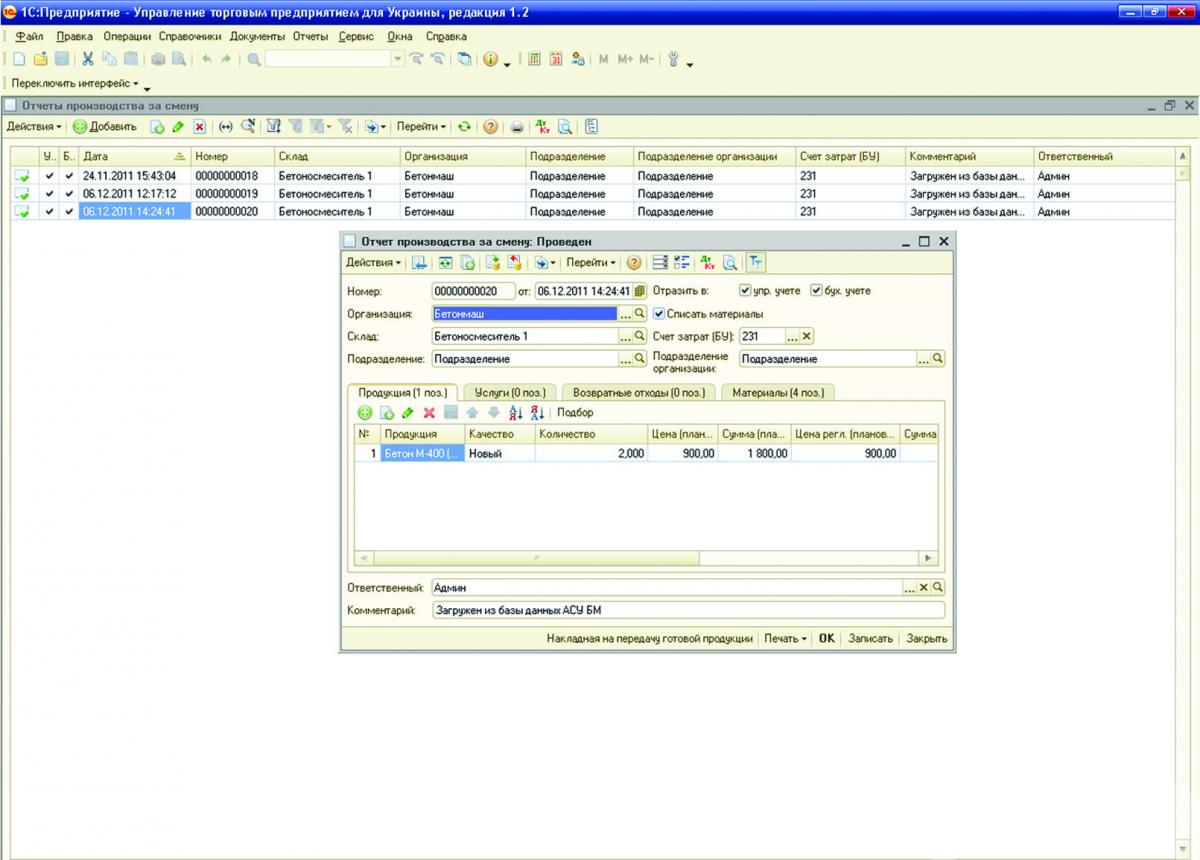Switch to Материалы (4 поз.) tab
The width and height of the screenshot is (1200, 860).
coord(778,393)
